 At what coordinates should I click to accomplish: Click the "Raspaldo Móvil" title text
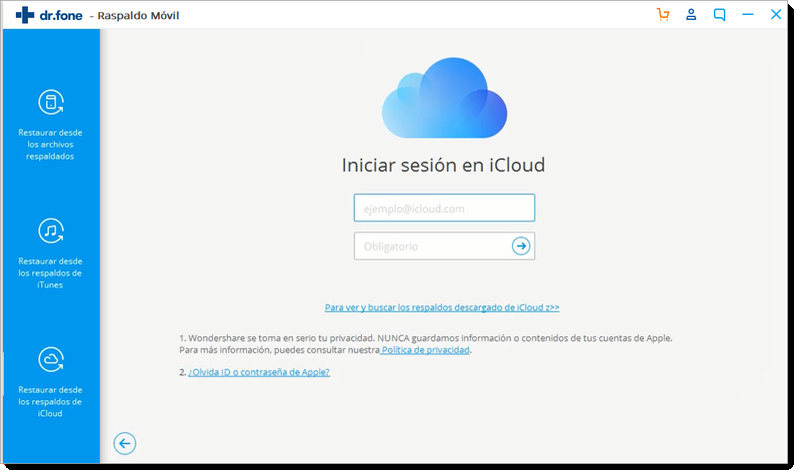pyautogui.click(x=138, y=16)
